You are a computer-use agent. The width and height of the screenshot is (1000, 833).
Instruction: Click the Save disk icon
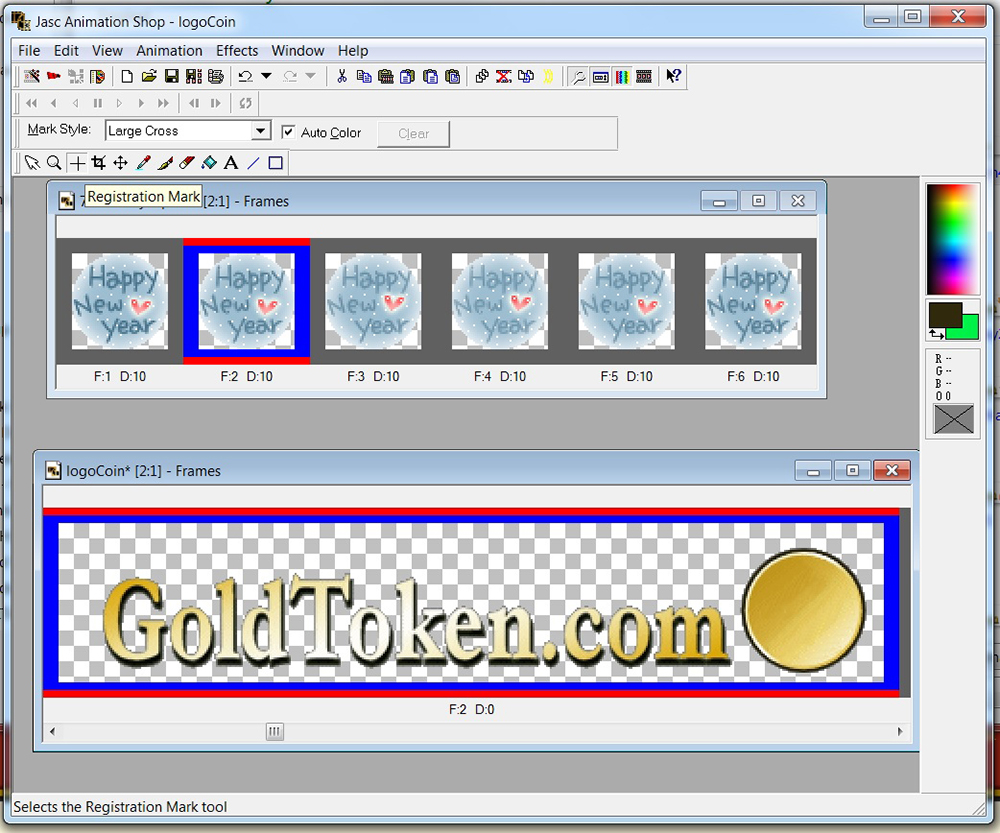click(x=171, y=76)
